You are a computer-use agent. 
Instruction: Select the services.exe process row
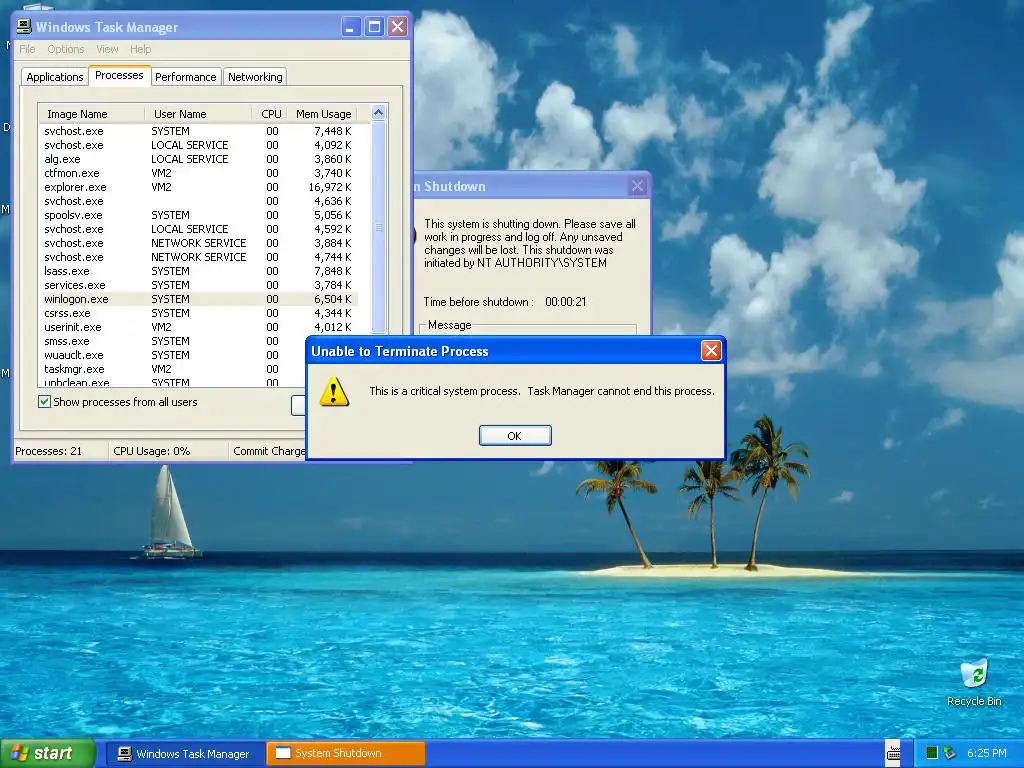198,285
